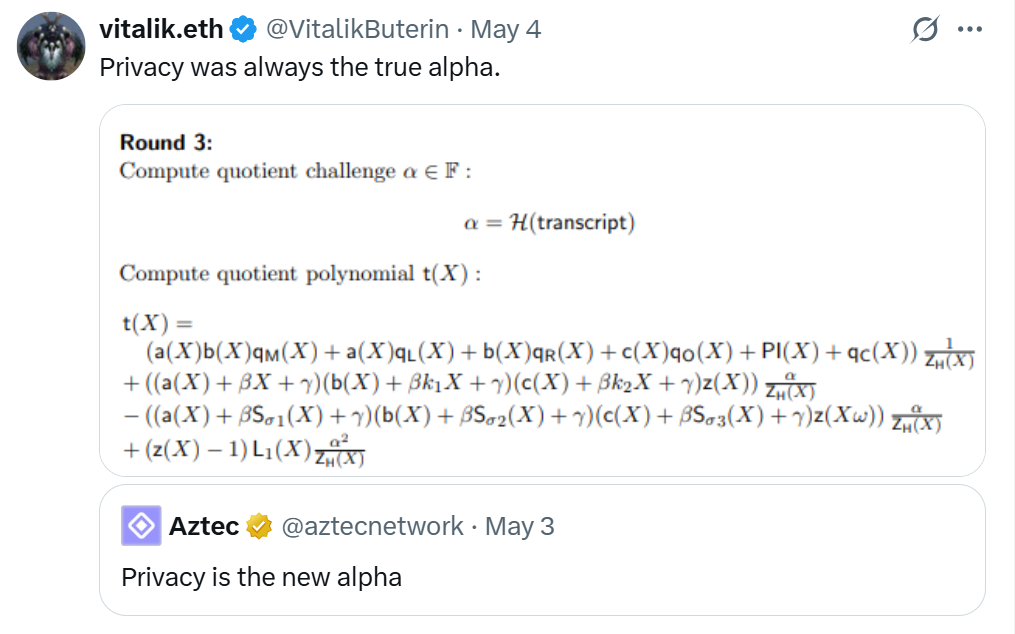Click the @aztecnetwork handle

tap(372, 526)
